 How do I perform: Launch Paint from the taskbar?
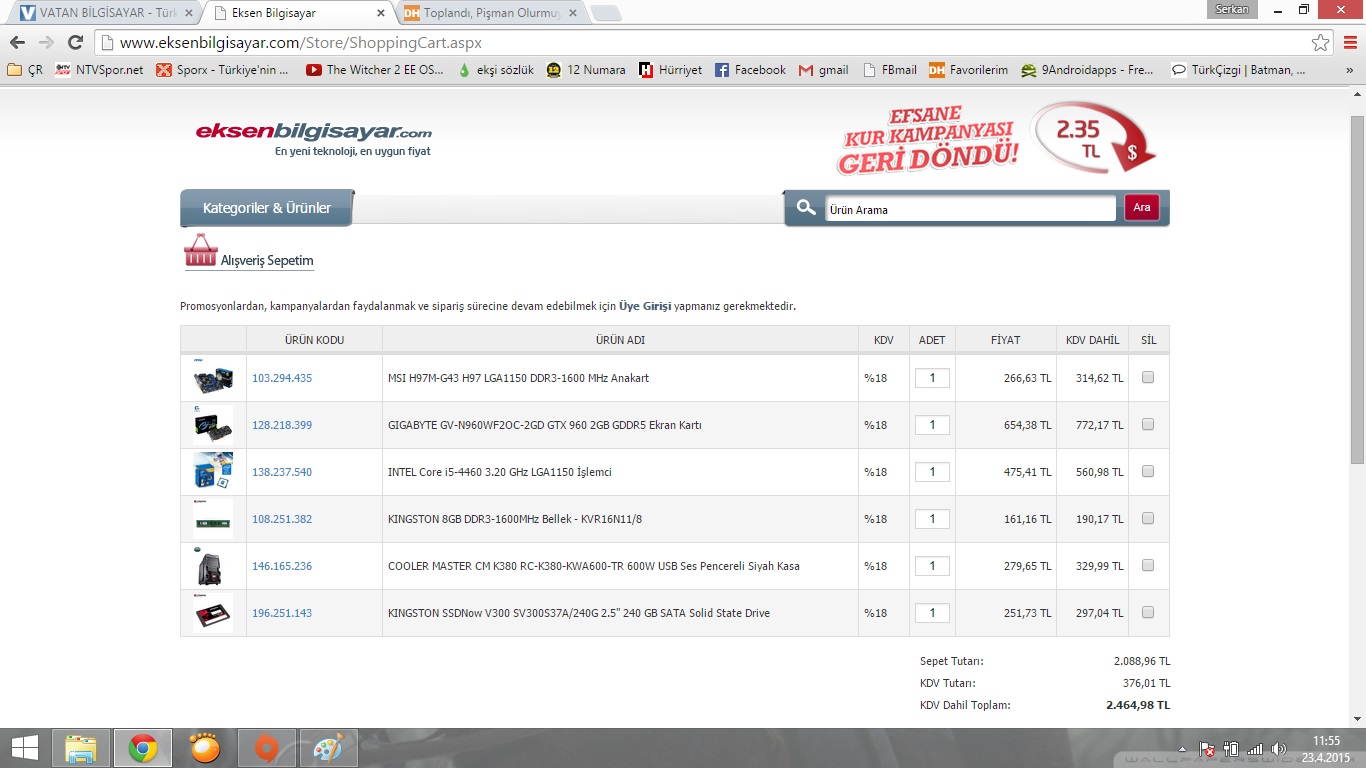click(327, 748)
